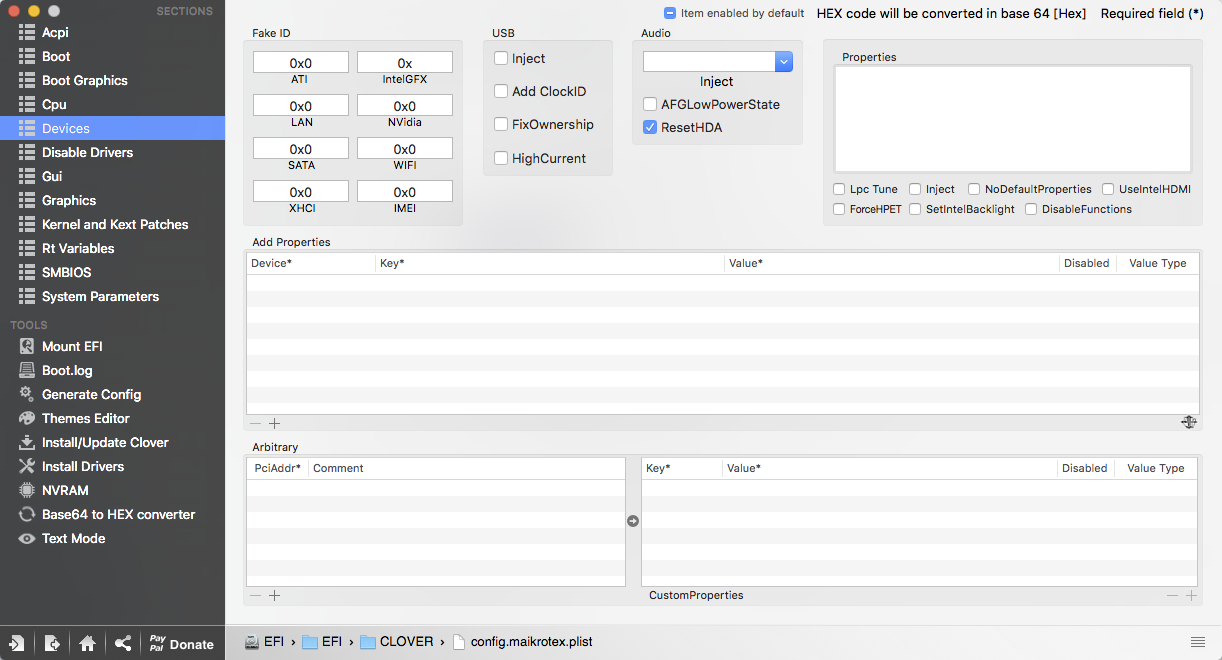Remove a row from Add Properties table
Image resolution: width=1222 pixels, height=660 pixels.
point(256,423)
